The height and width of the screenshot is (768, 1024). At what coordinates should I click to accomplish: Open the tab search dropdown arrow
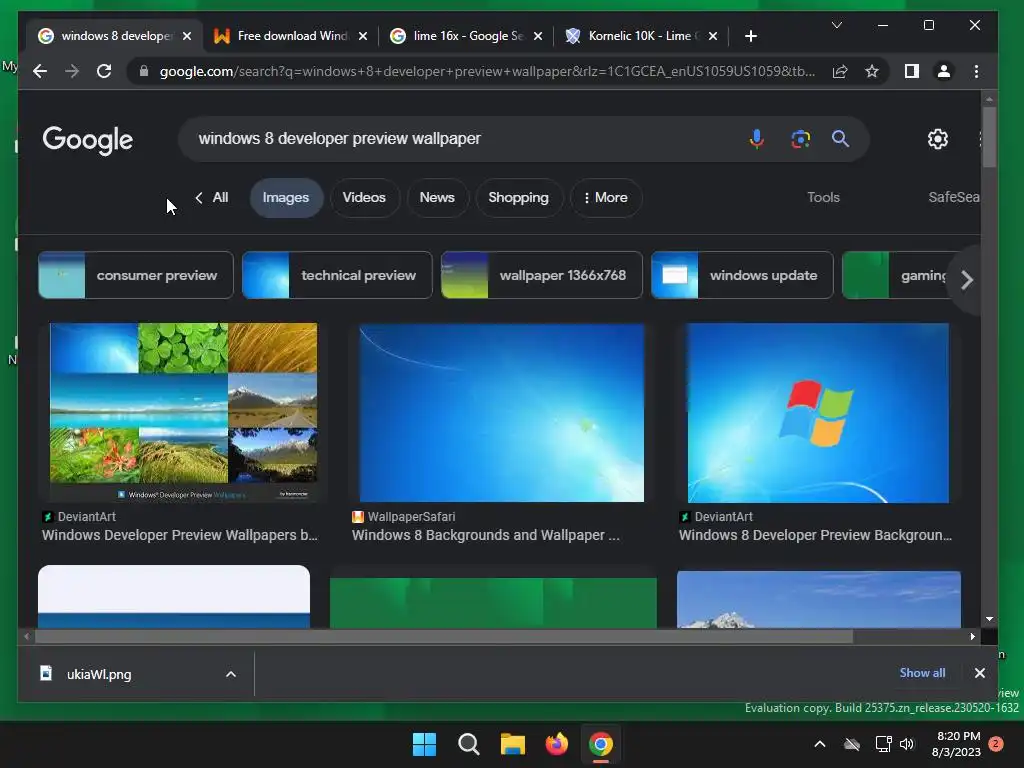click(837, 25)
